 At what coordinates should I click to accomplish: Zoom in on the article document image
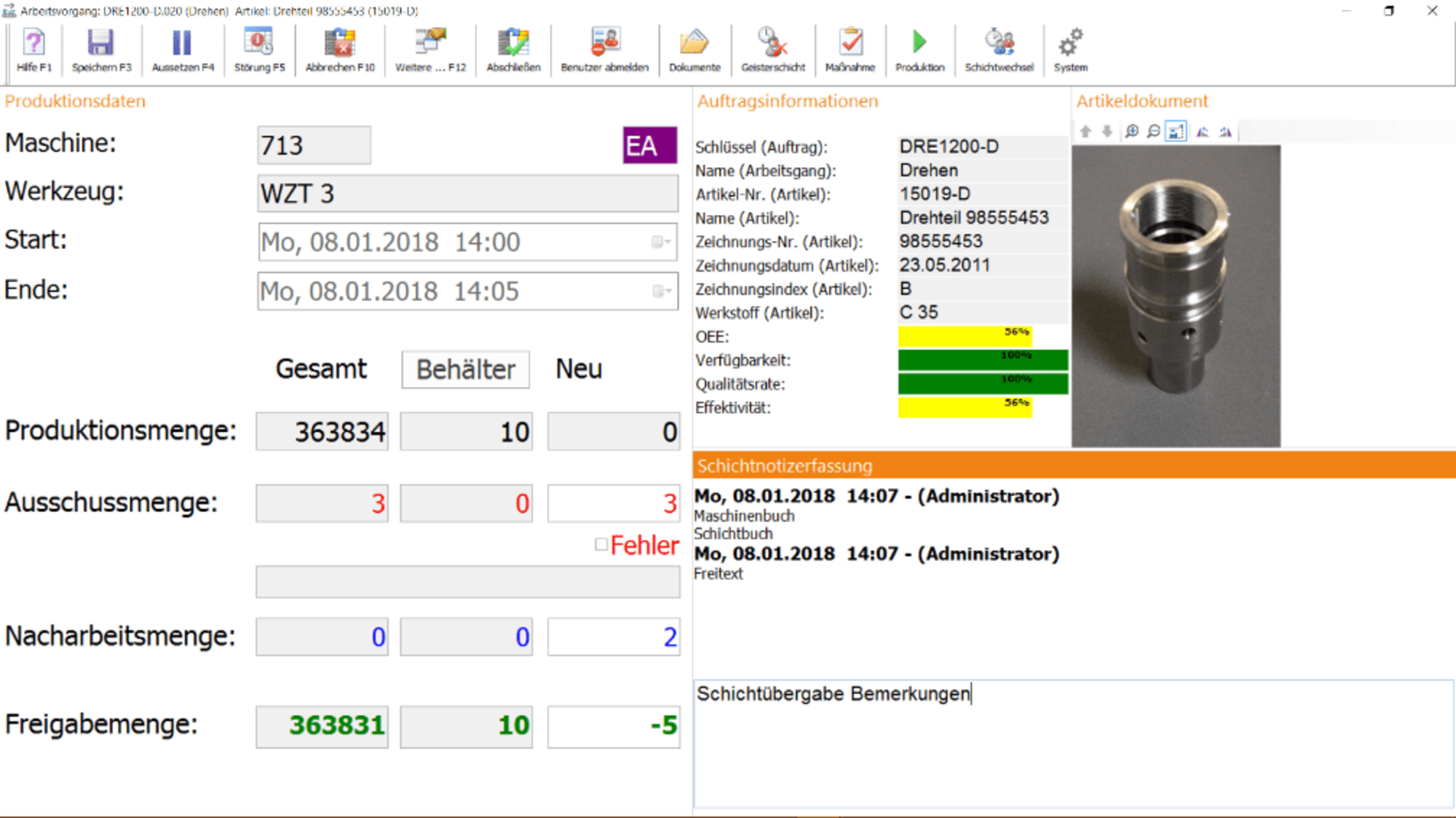point(1131,132)
